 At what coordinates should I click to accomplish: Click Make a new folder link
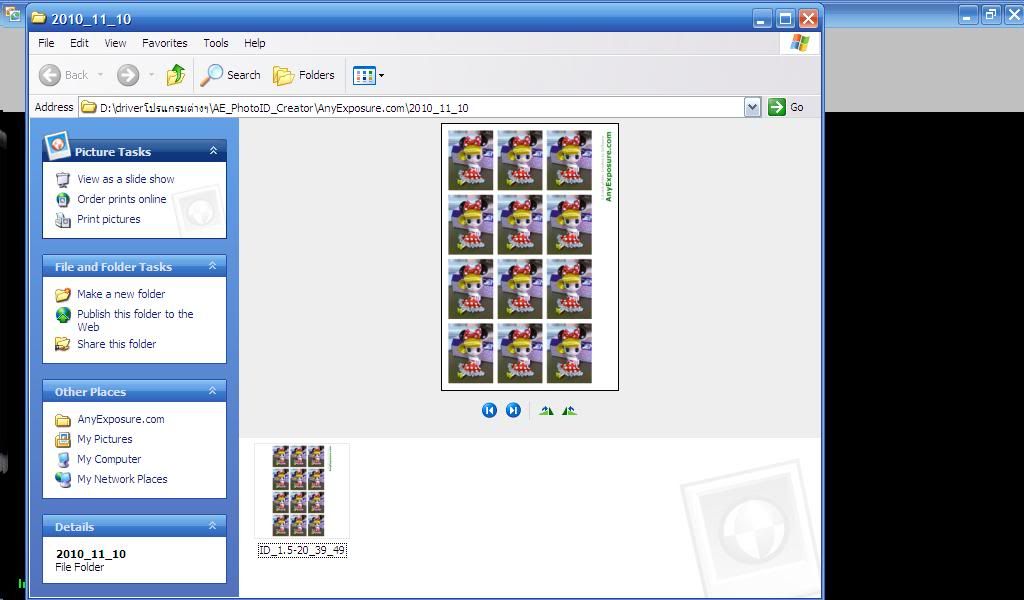tap(121, 294)
